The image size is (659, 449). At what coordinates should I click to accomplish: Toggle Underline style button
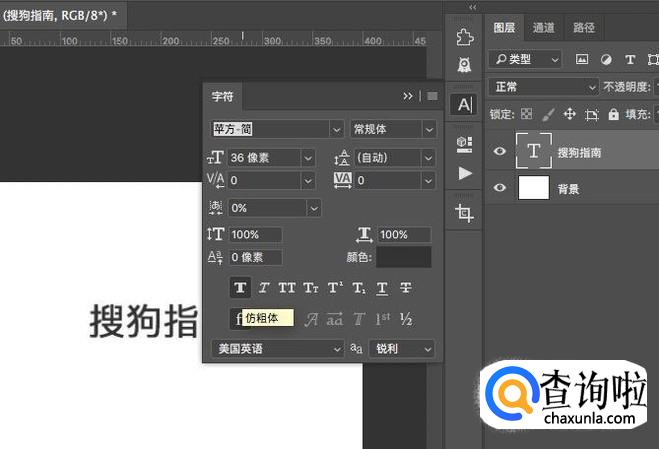click(x=382, y=288)
